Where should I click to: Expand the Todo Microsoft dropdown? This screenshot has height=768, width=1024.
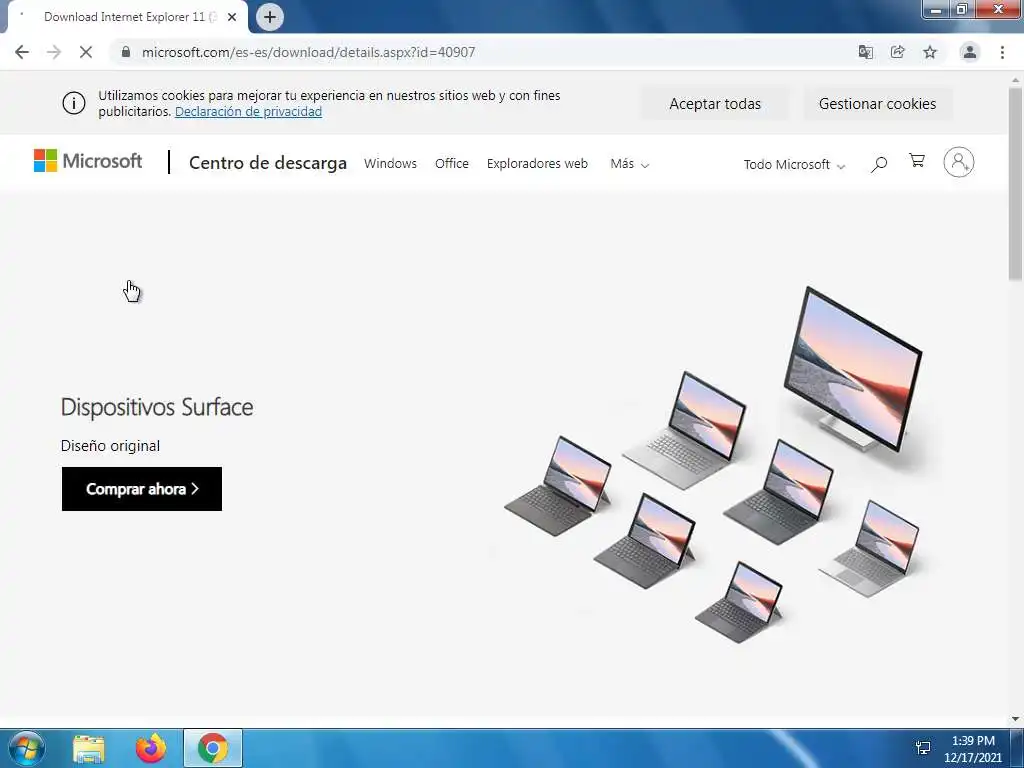point(794,165)
